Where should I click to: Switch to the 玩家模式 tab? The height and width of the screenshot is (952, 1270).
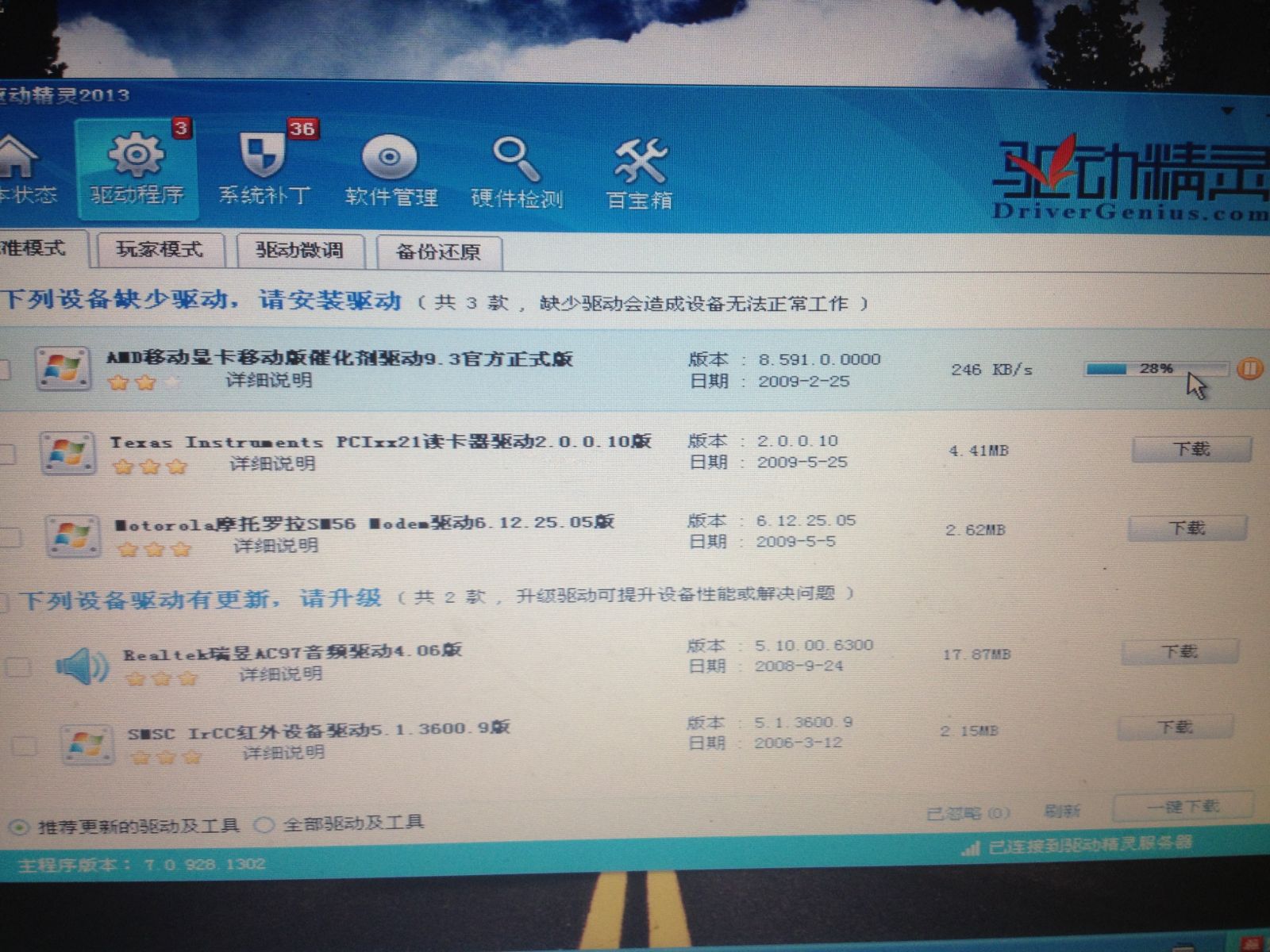(160, 251)
